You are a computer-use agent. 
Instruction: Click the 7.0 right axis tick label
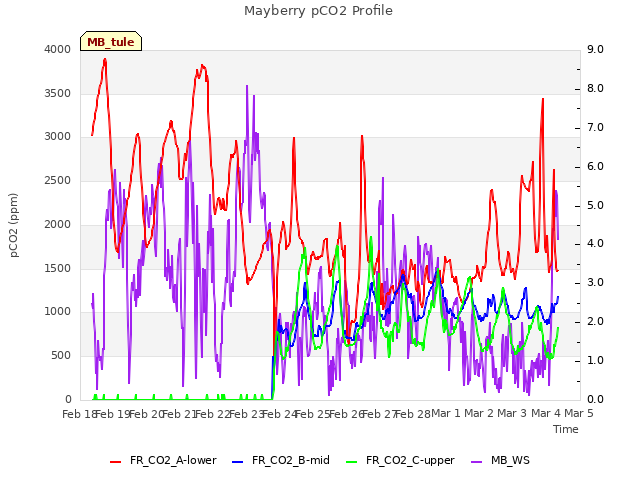595,127
